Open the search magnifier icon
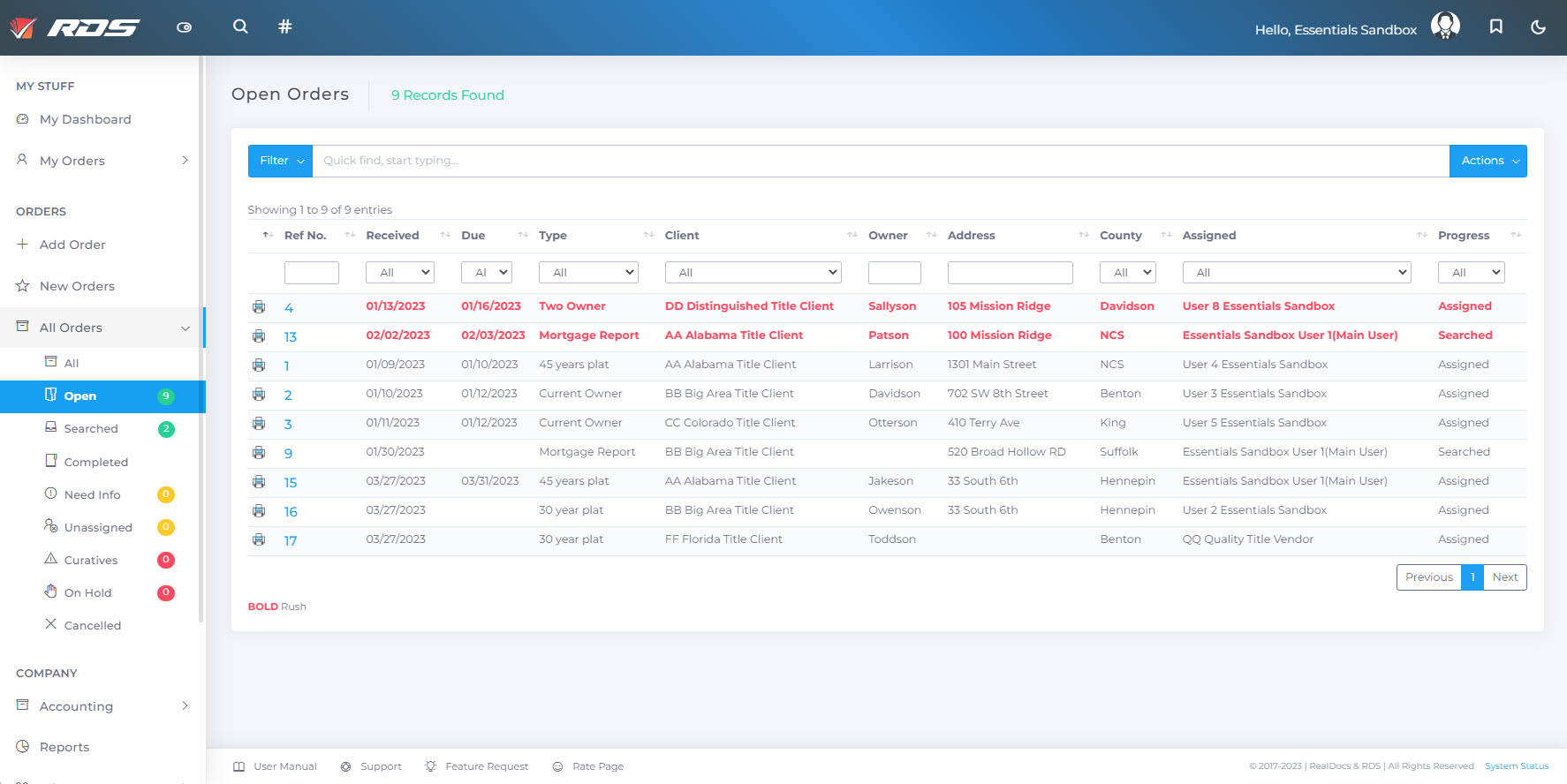This screenshot has height=784, width=1567. 240,26
